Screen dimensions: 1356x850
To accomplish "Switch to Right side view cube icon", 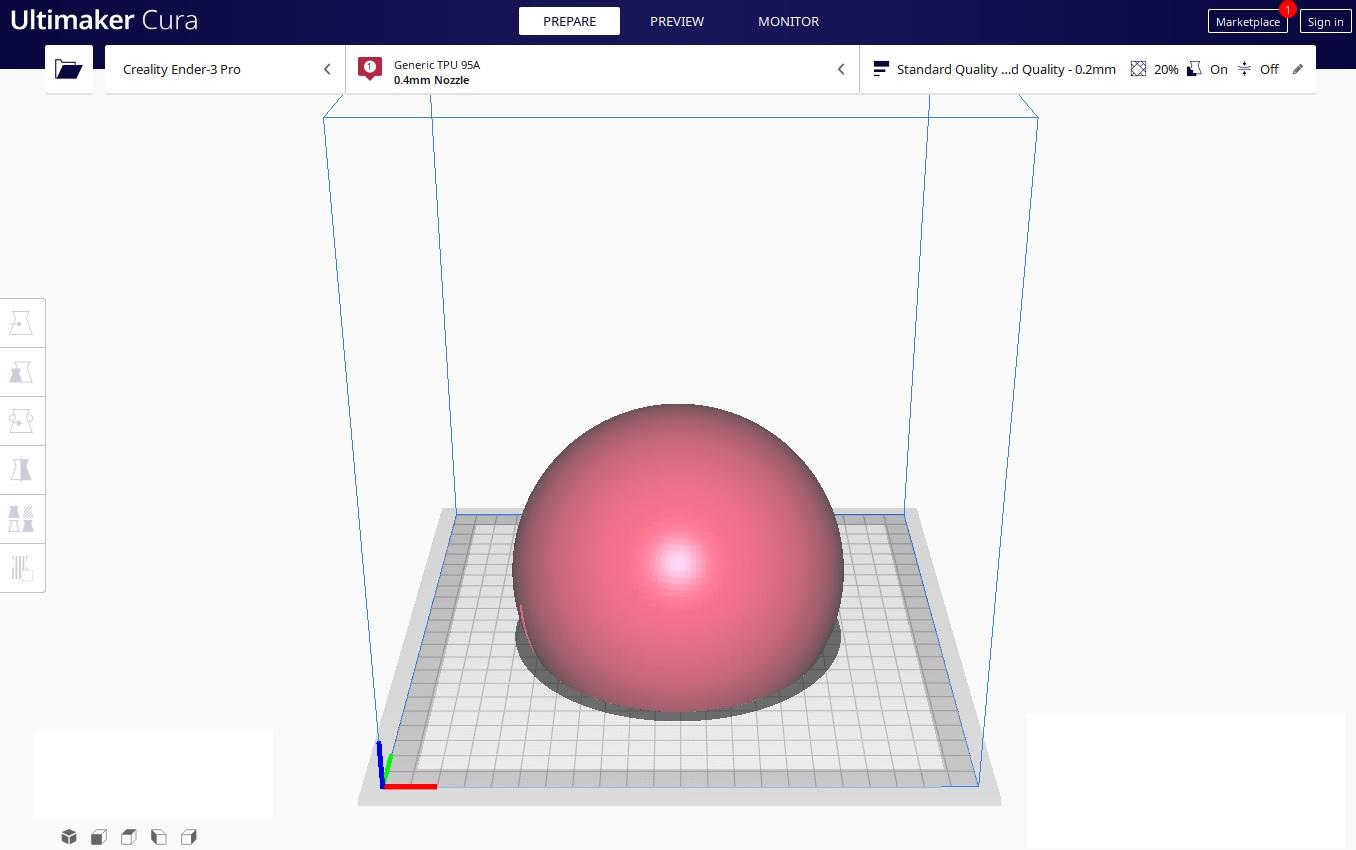I will point(188,836).
